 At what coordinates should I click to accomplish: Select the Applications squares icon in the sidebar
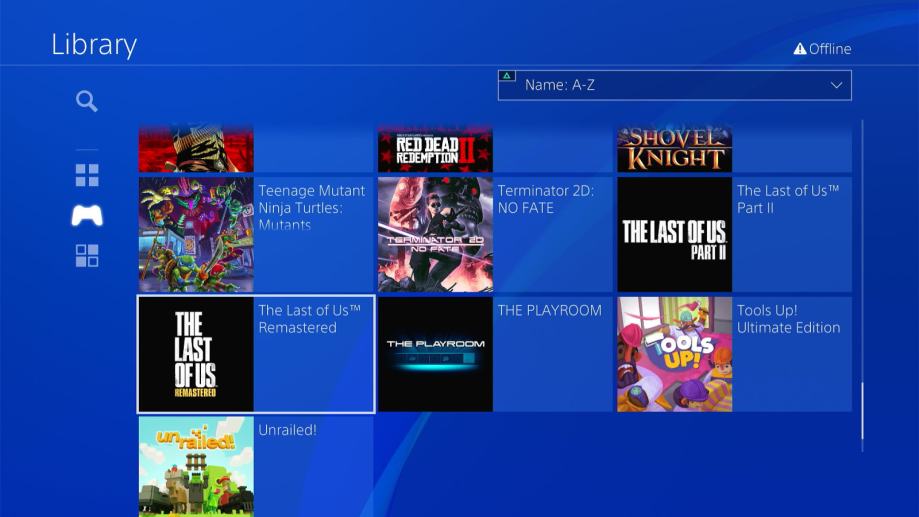click(87, 256)
